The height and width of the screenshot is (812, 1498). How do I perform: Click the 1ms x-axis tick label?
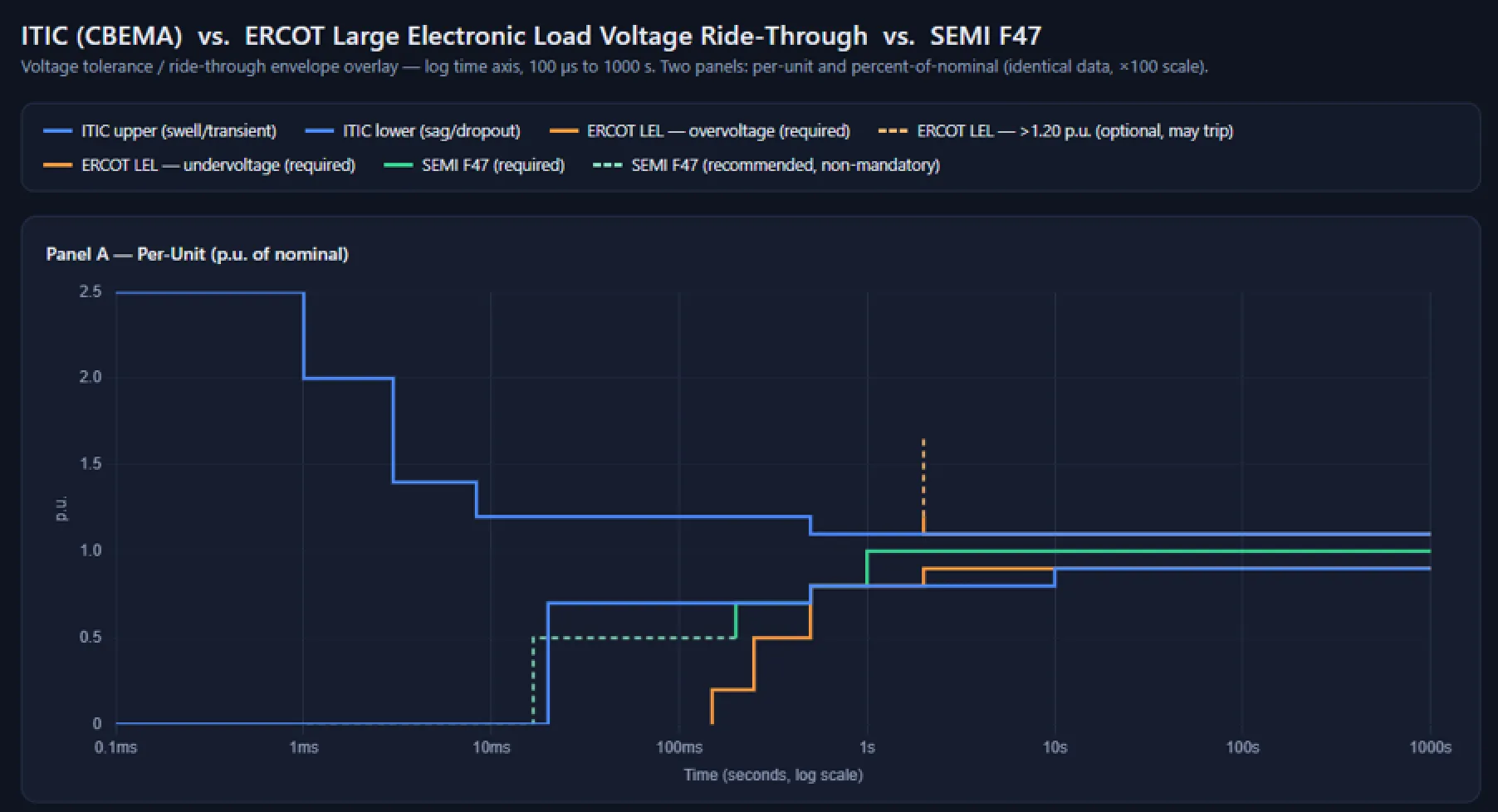coord(304,747)
